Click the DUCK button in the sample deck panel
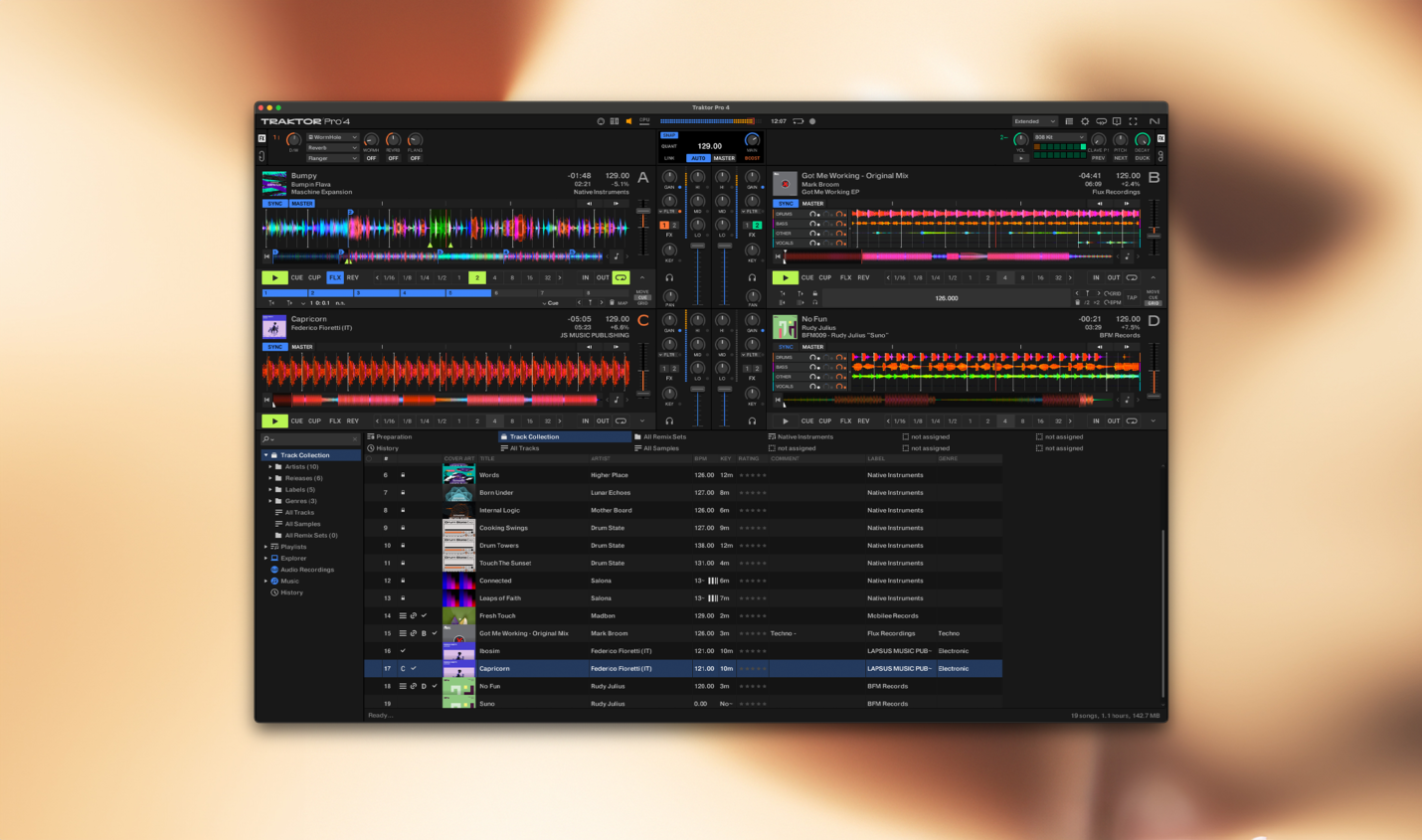 click(x=1141, y=157)
